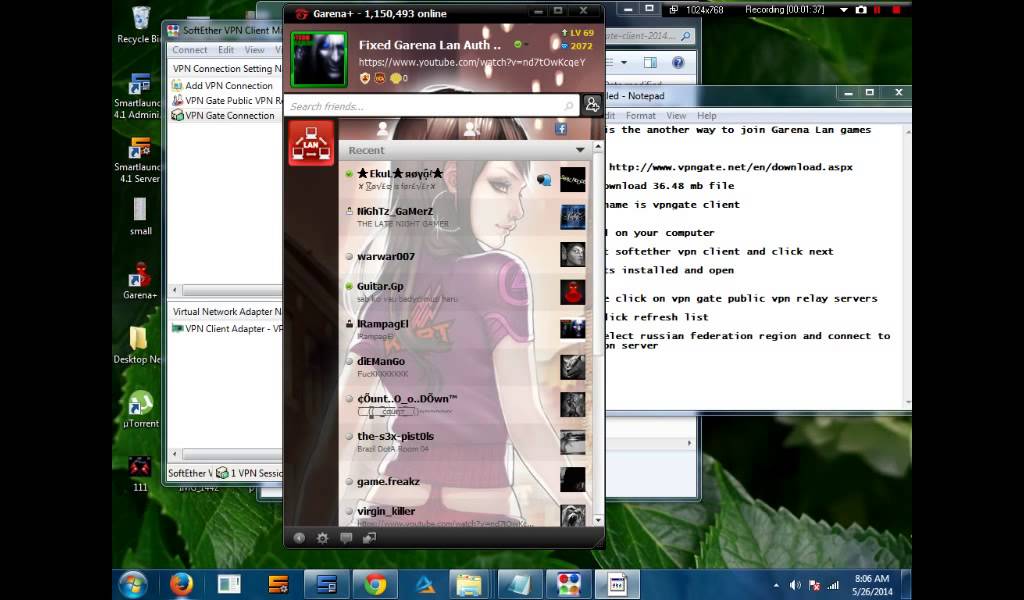Click warwar007's avatar thumbnail
The height and width of the screenshot is (600, 1024).
[573, 255]
